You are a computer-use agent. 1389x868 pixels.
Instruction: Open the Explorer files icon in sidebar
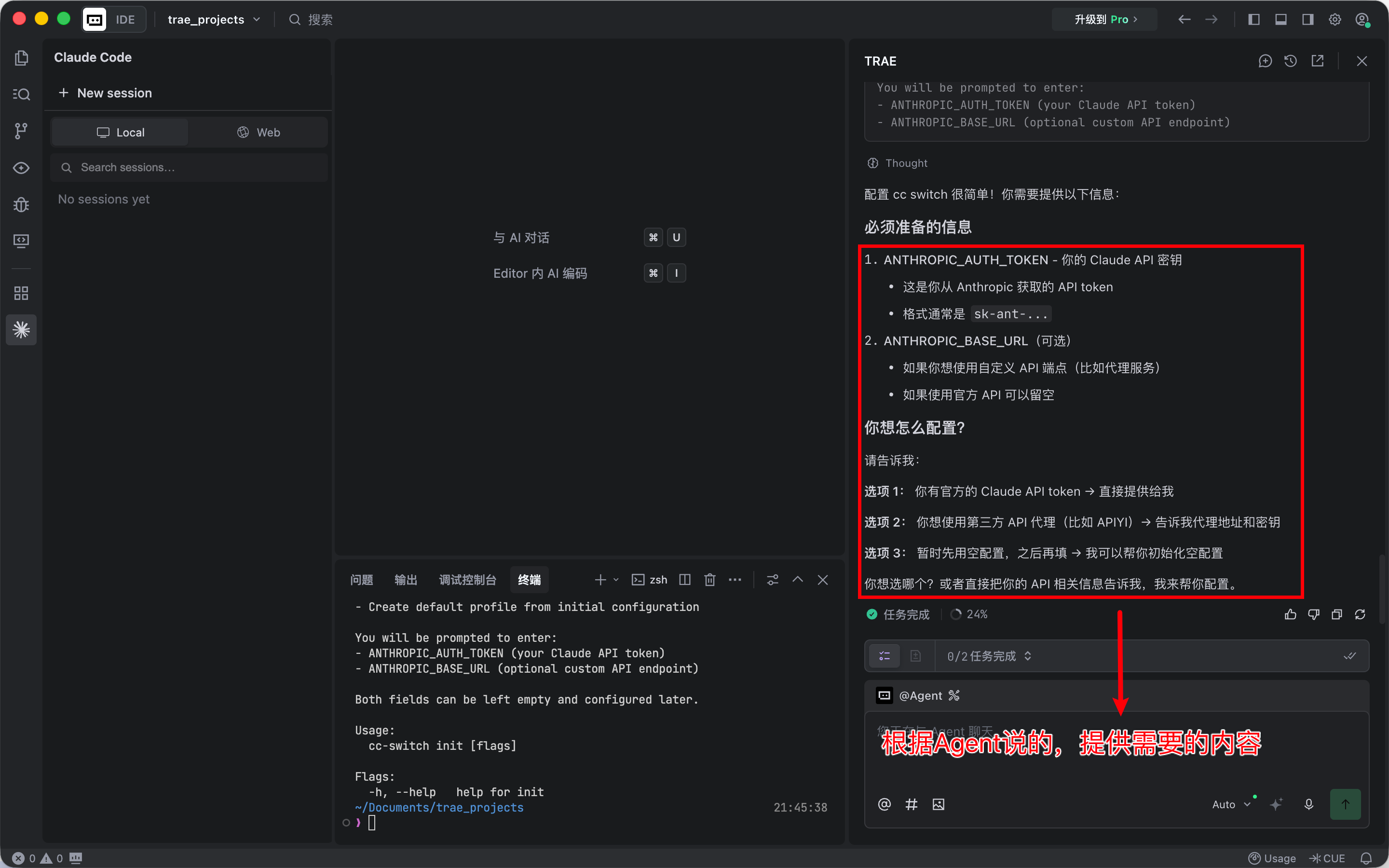click(21, 58)
